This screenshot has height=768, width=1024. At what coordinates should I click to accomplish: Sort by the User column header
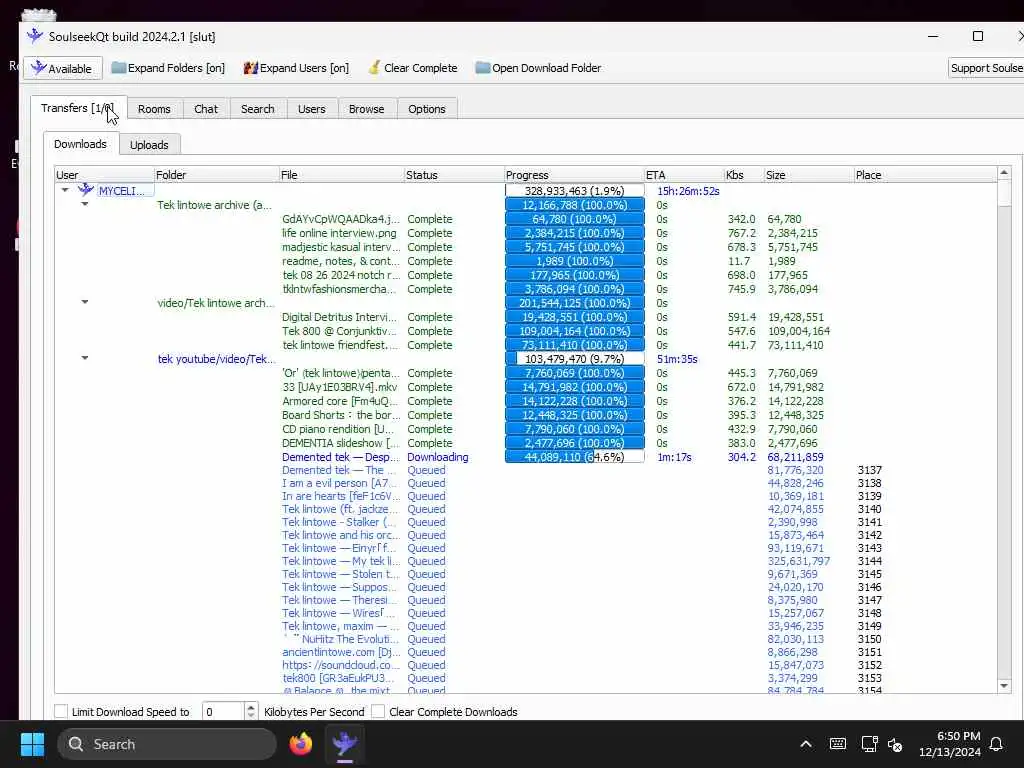104,175
